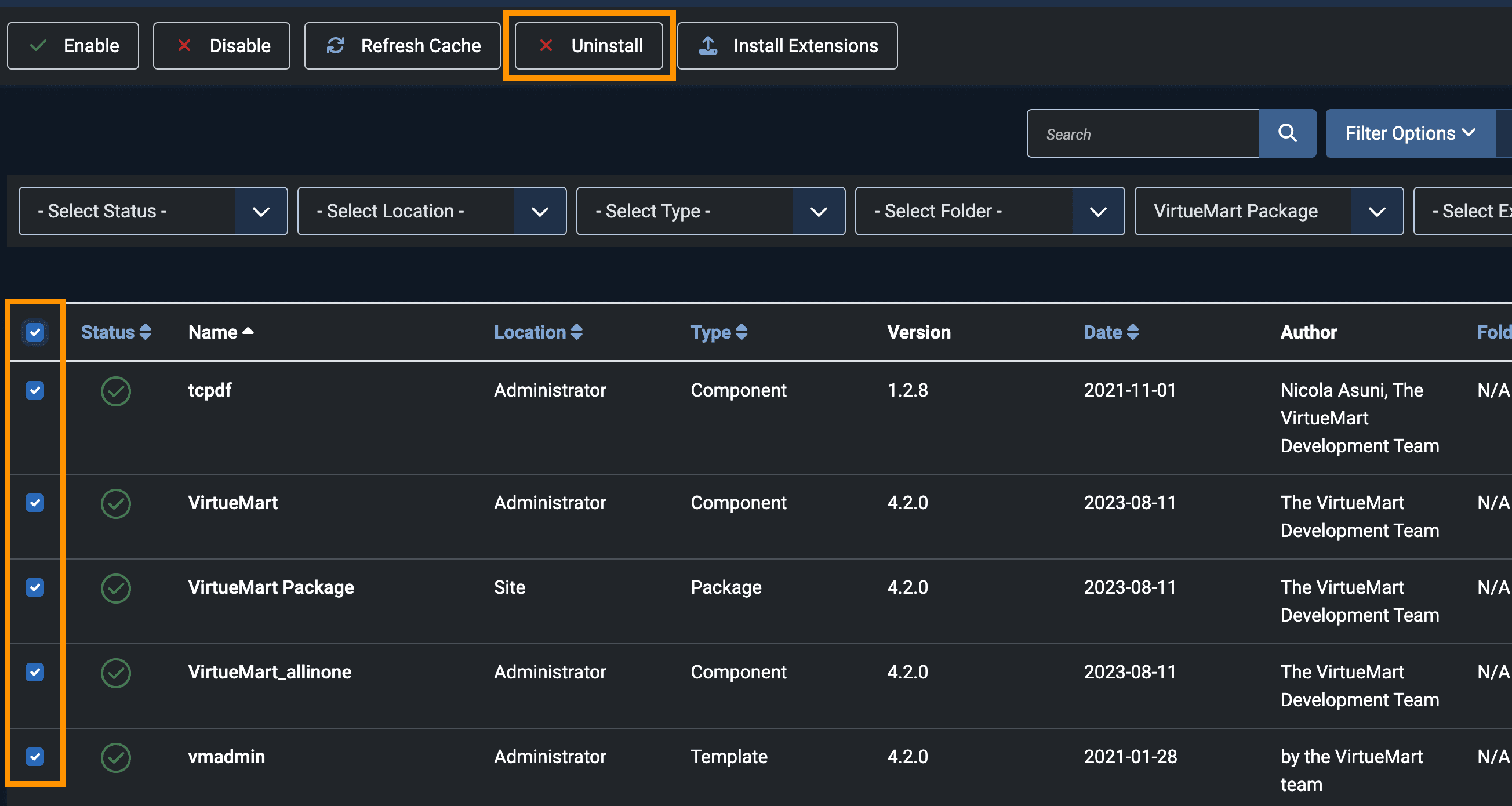Open the VirtueMart Package filter dropdown
This screenshot has height=806, width=1512.
pyautogui.click(x=1269, y=211)
